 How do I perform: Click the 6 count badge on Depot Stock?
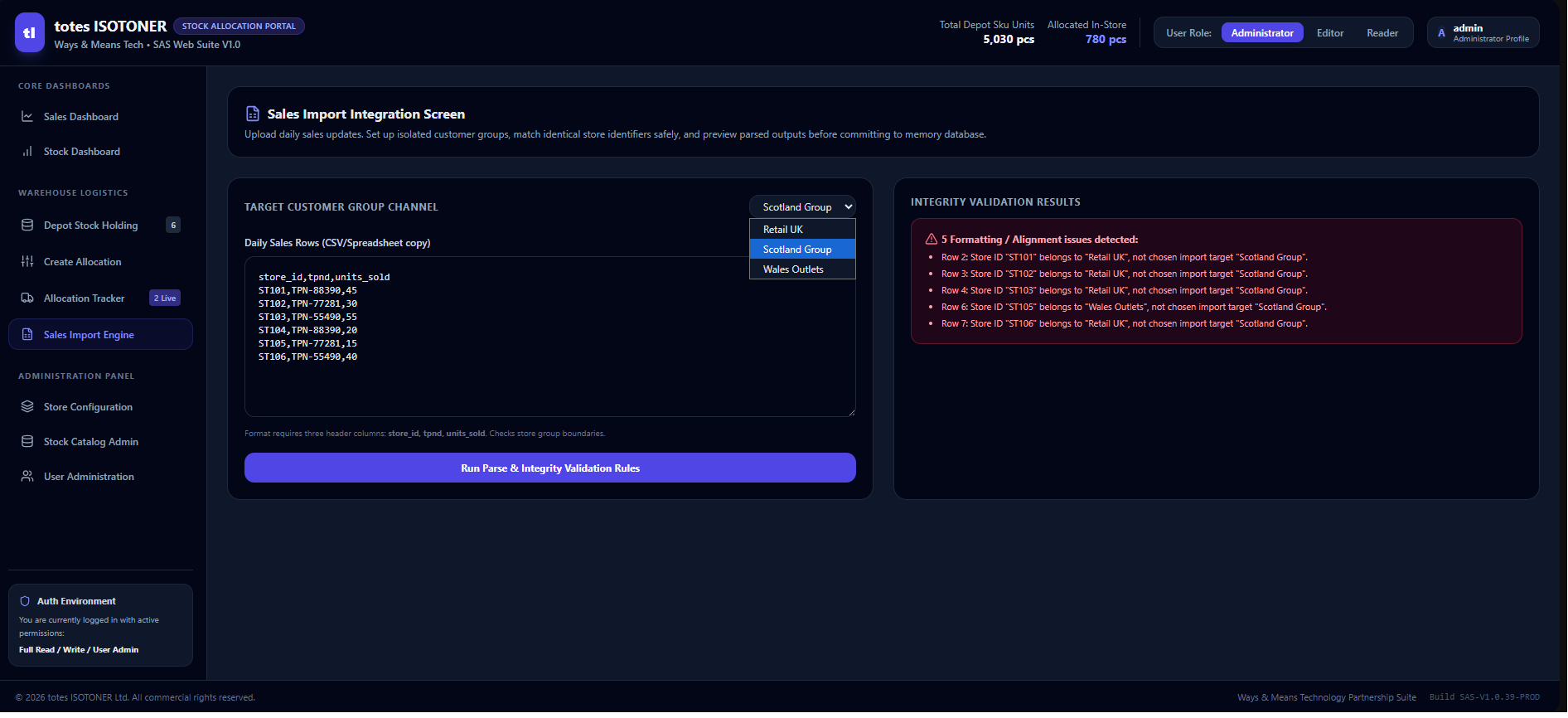(173, 226)
